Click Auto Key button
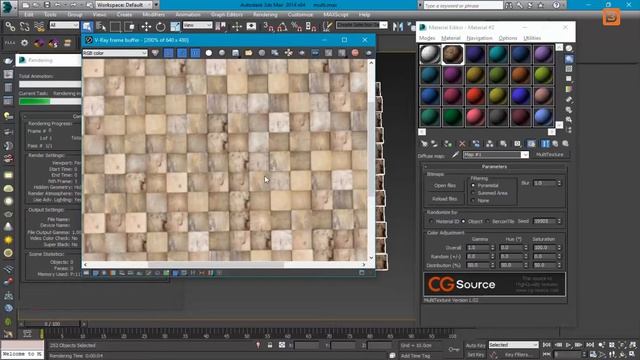 click(x=476, y=345)
